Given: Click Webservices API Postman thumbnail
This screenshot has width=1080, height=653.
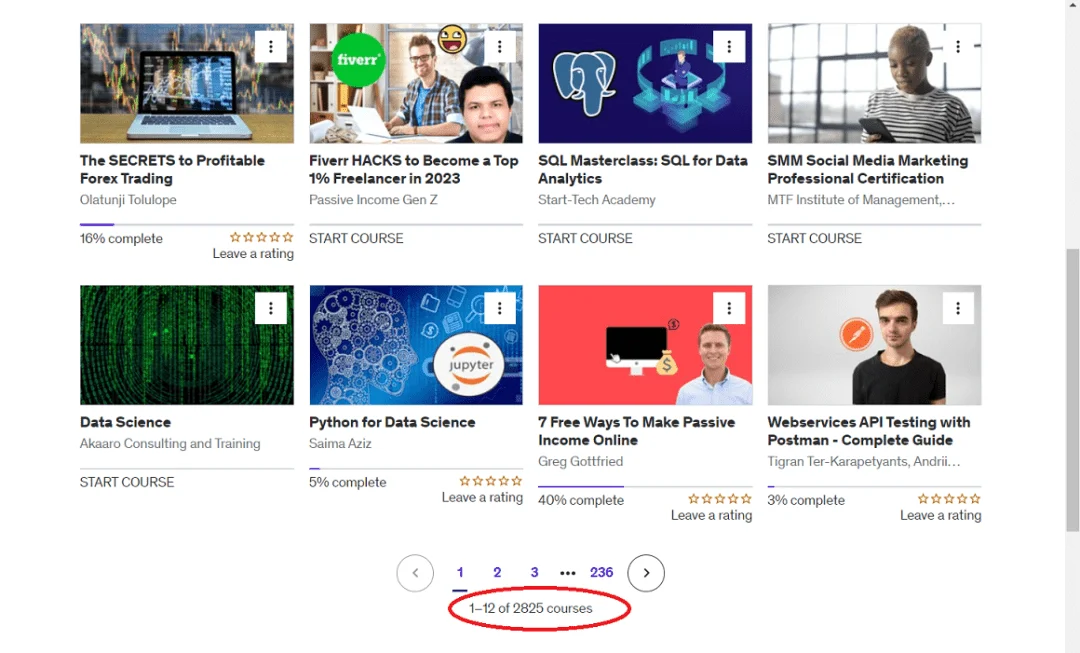Looking at the screenshot, I should click(875, 345).
